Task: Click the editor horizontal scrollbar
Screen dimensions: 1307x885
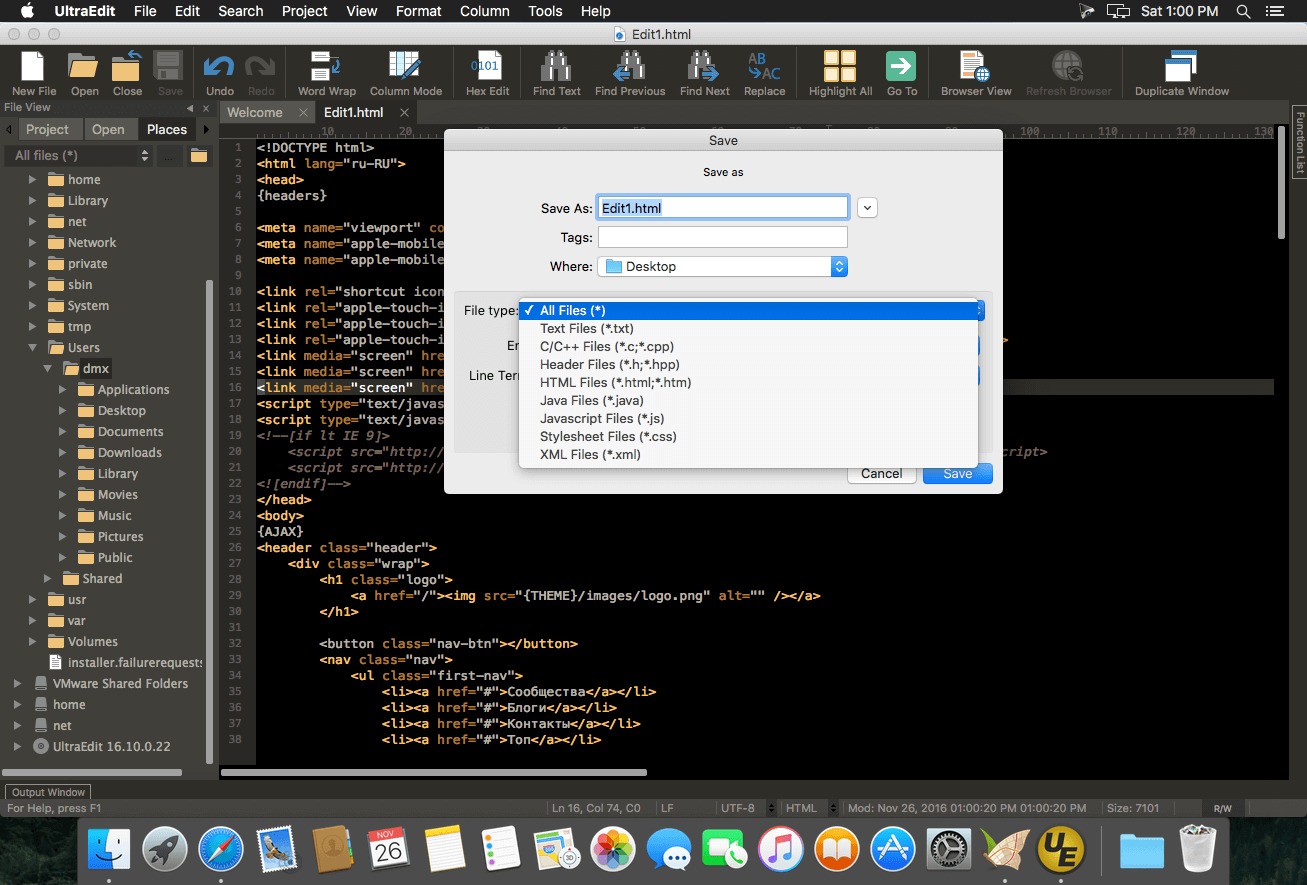Action: point(433,772)
